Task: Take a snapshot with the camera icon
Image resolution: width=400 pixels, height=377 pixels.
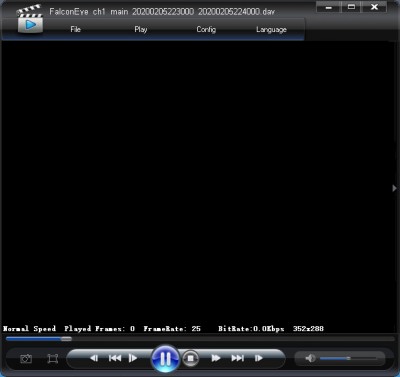Action: [26, 359]
